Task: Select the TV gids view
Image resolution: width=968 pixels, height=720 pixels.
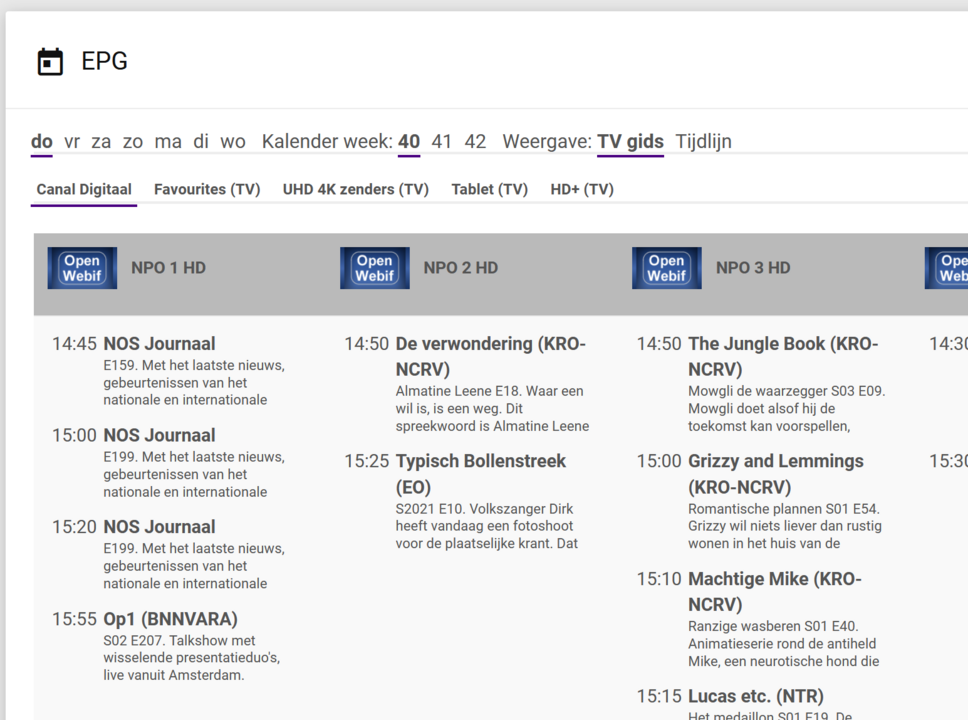Action: click(x=630, y=142)
